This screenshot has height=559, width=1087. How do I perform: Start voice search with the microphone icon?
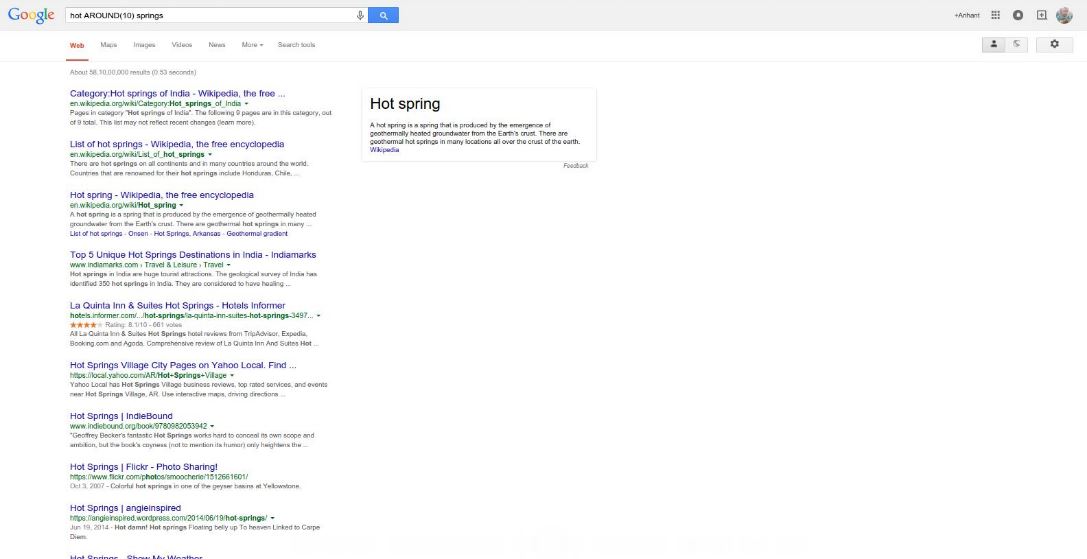[x=360, y=15]
